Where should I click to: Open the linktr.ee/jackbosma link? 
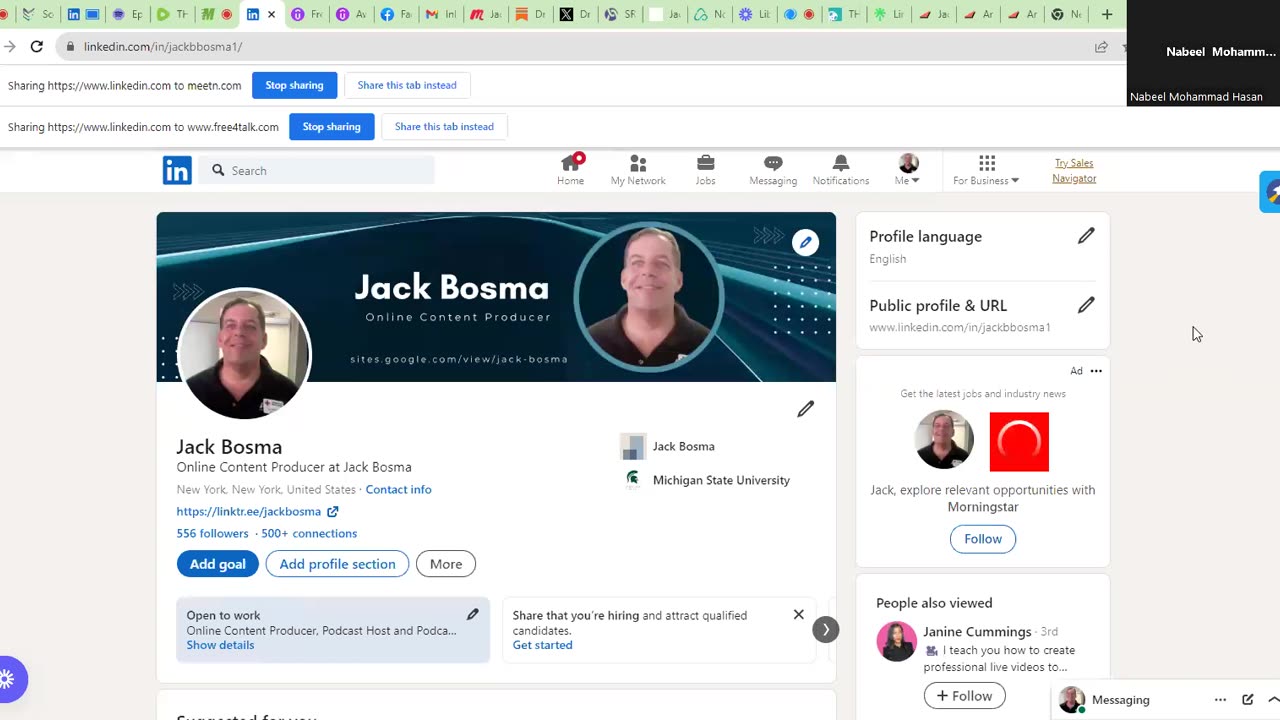tap(257, 511)
